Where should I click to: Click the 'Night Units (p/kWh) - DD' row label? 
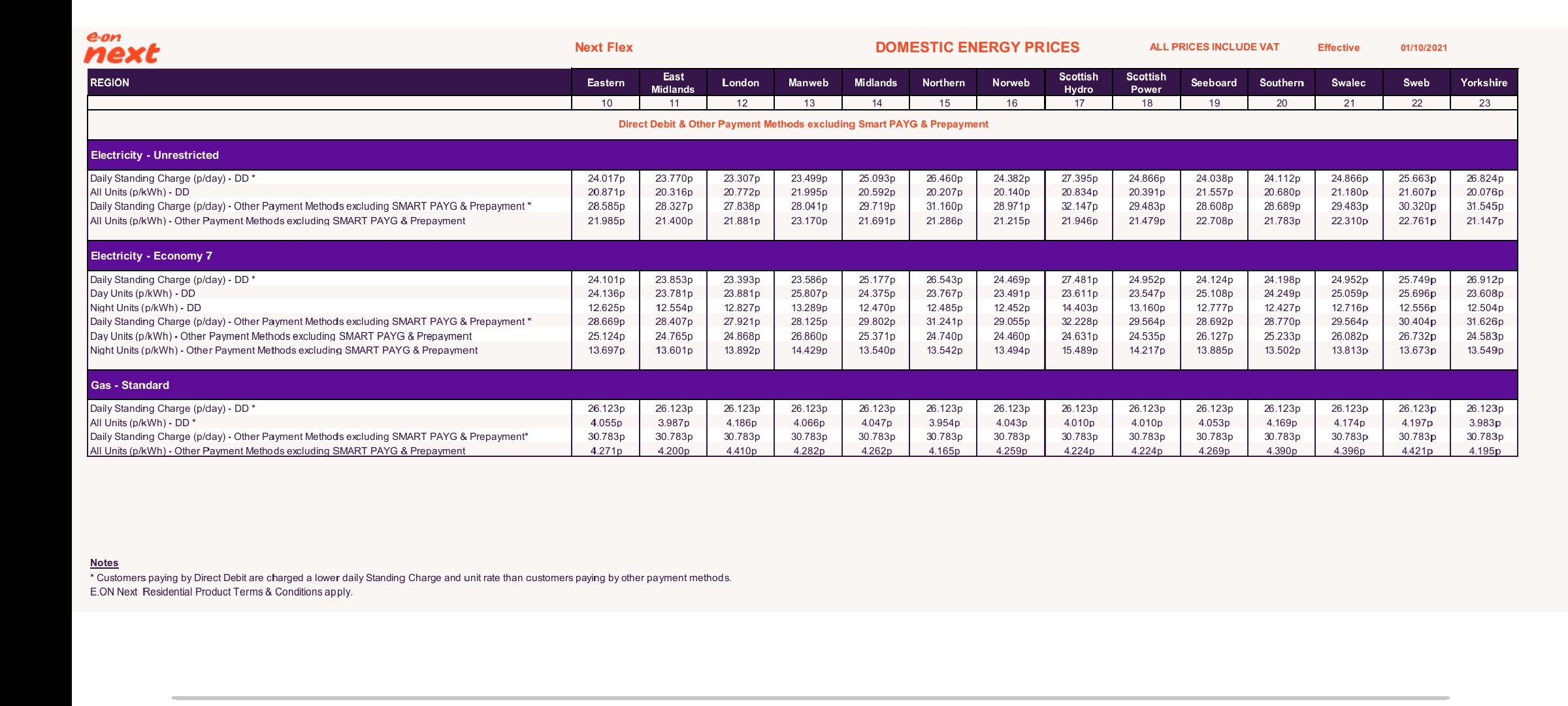point(146,308)
